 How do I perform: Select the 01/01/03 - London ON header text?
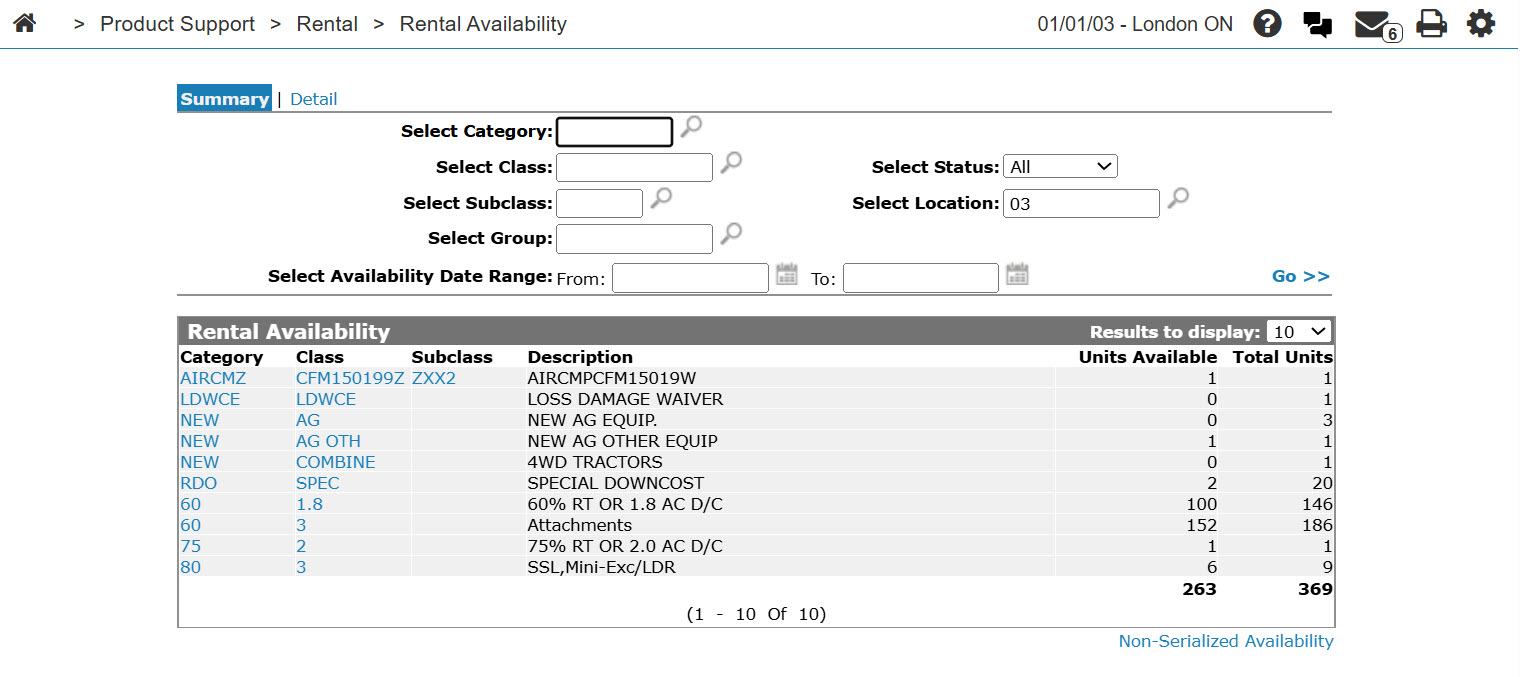point(1135,24)
